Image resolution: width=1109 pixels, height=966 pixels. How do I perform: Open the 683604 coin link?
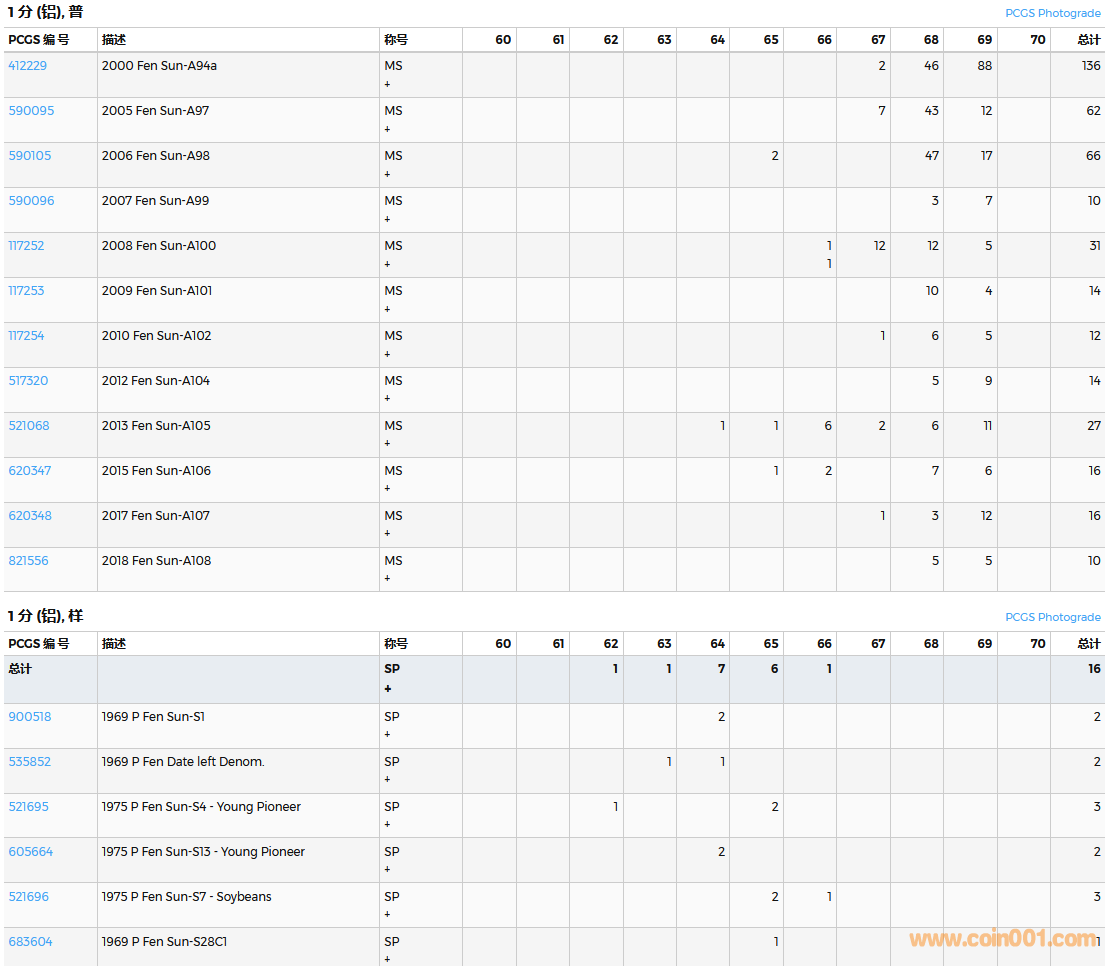tap(30, 942)
